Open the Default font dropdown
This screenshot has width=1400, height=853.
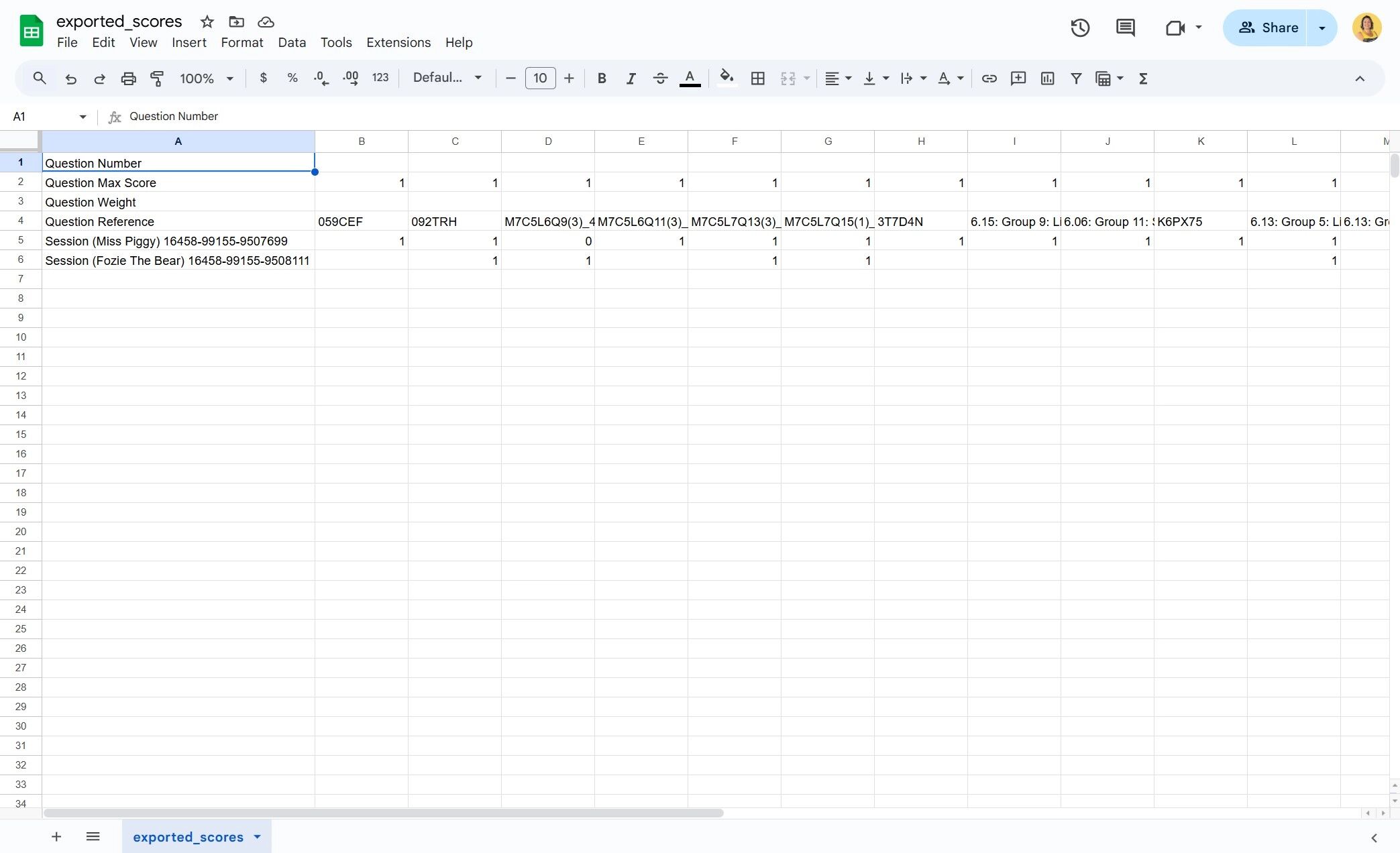(x=447, y=78)
